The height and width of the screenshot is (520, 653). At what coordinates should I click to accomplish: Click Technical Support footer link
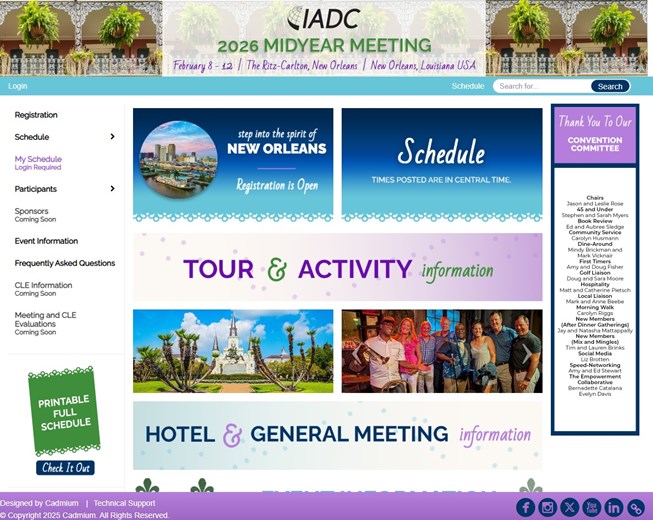[x=124, y=503]
